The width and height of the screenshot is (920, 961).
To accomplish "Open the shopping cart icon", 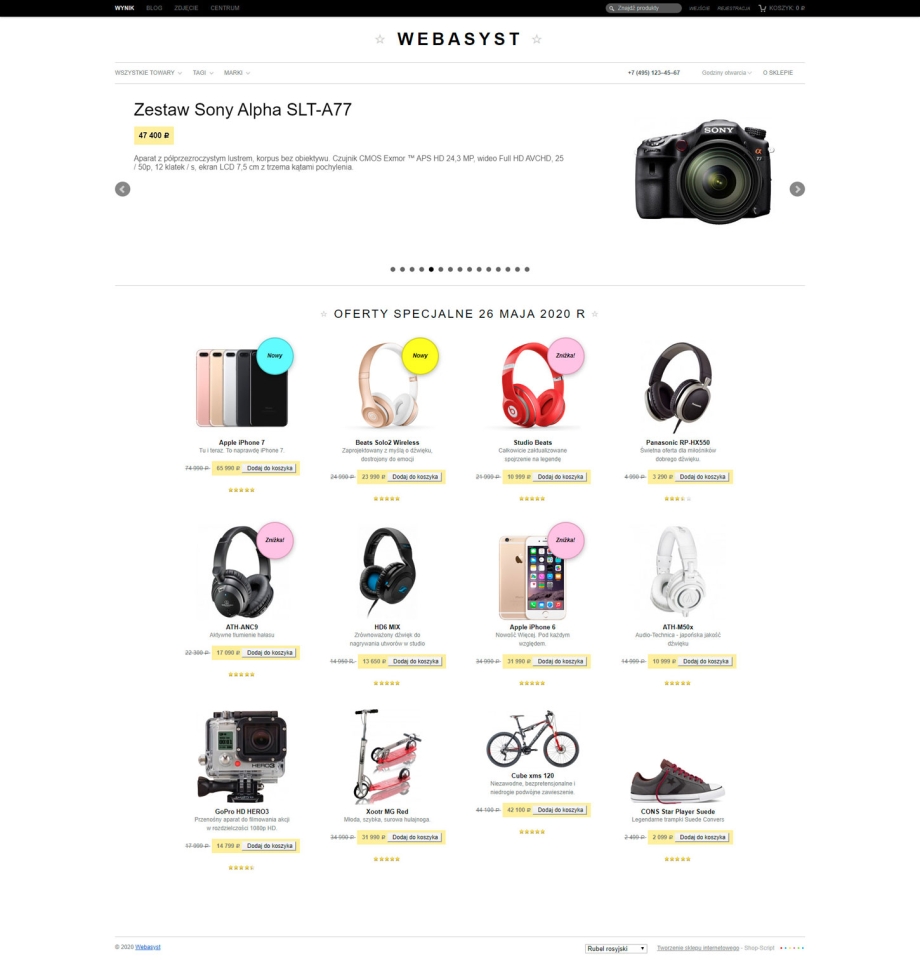I will point(762,8).
